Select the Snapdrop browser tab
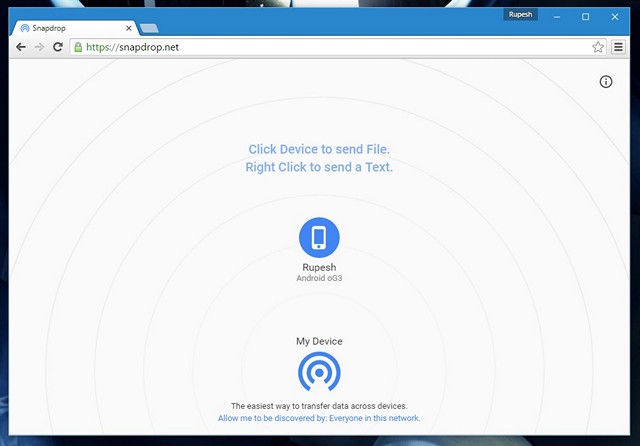The height and width of the screenshot is (446, 640). click(x=76, y=28)
